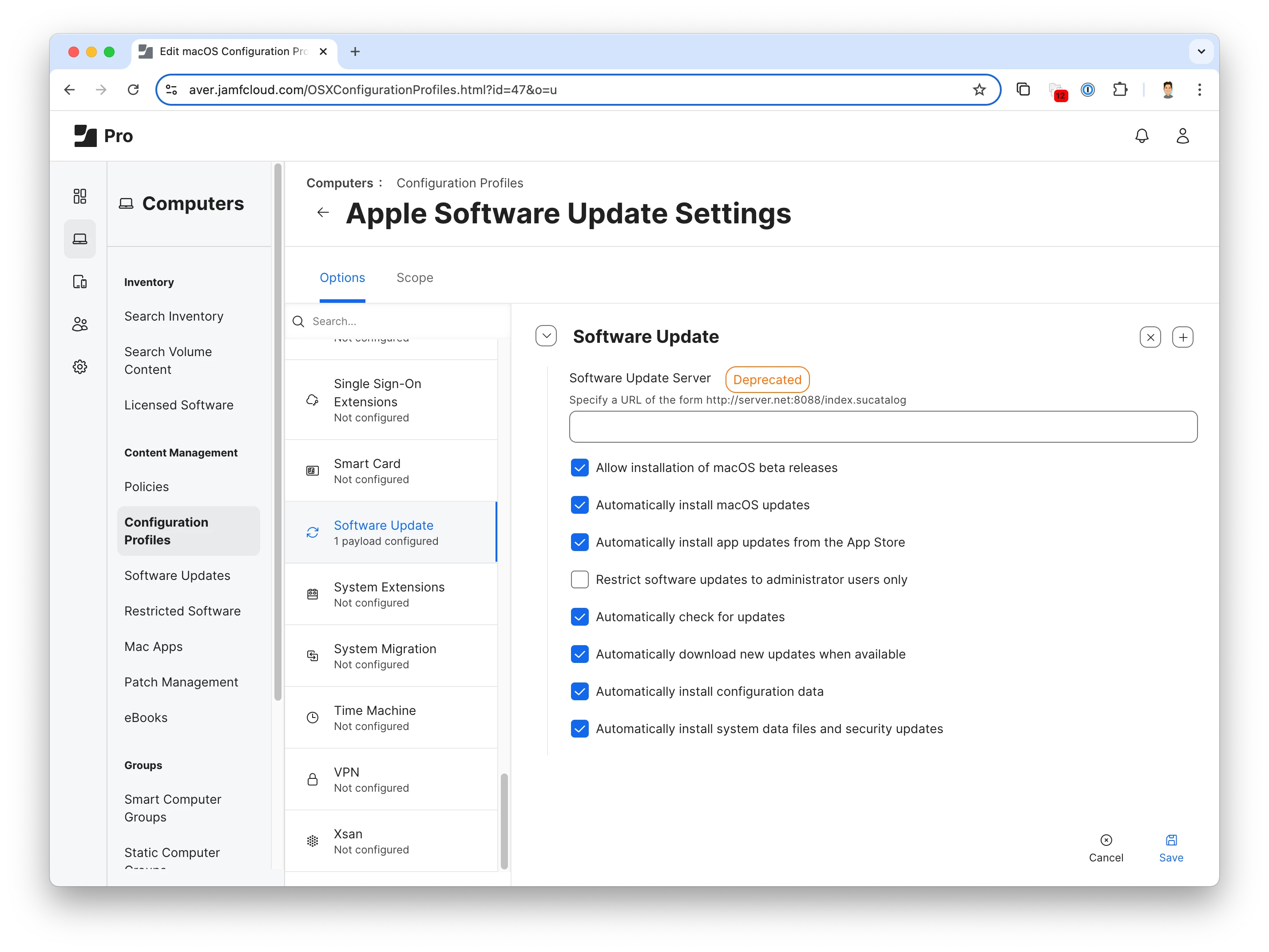Viewport: 1269px width, 952px height.
Task: Toggle Automatically install configuration data
Action: coord(579,691)
